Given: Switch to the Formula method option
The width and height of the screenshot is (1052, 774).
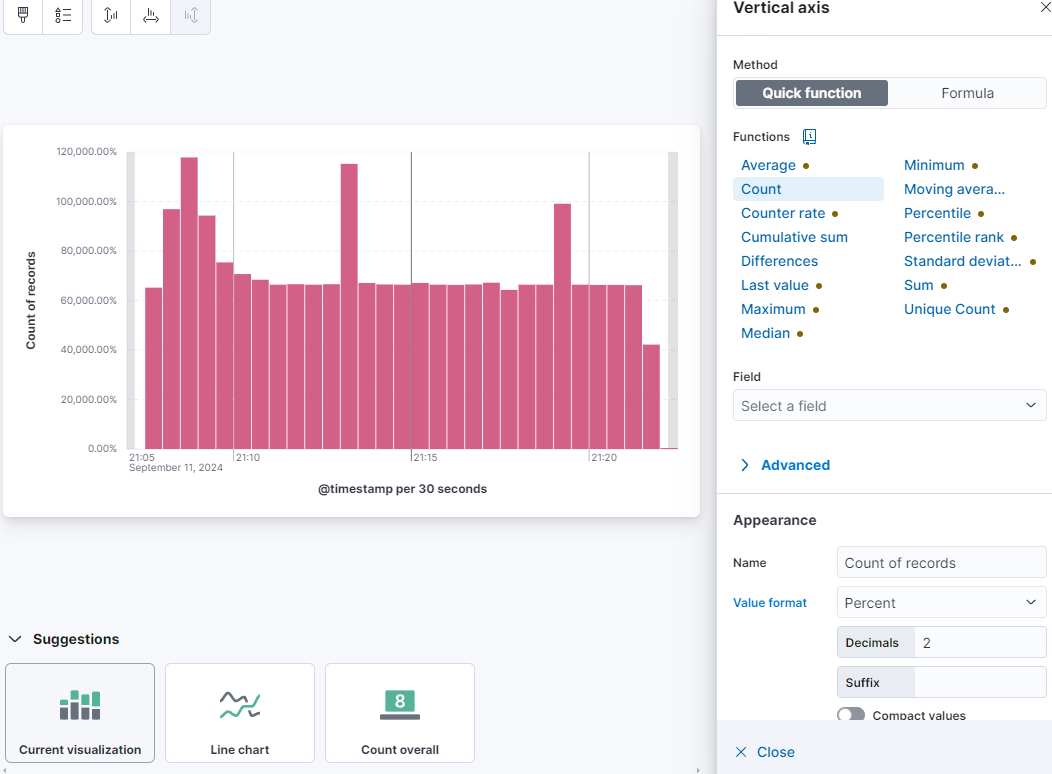Looking at the screenshot, I should tap(966, 92).
